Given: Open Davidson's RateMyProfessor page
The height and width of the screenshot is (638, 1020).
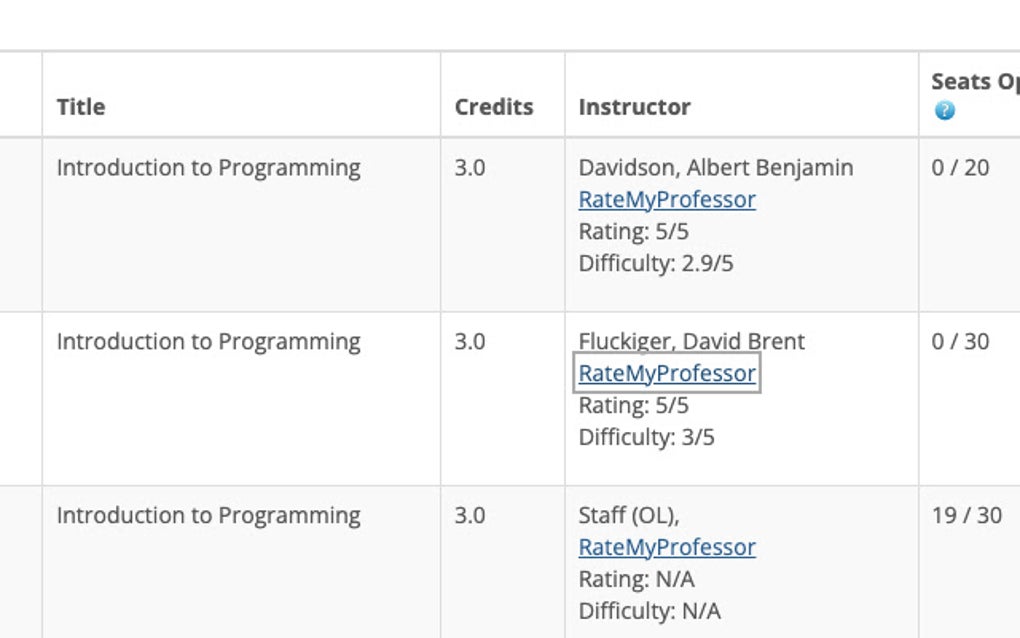Looking at the screenshot, I should 666,199.
